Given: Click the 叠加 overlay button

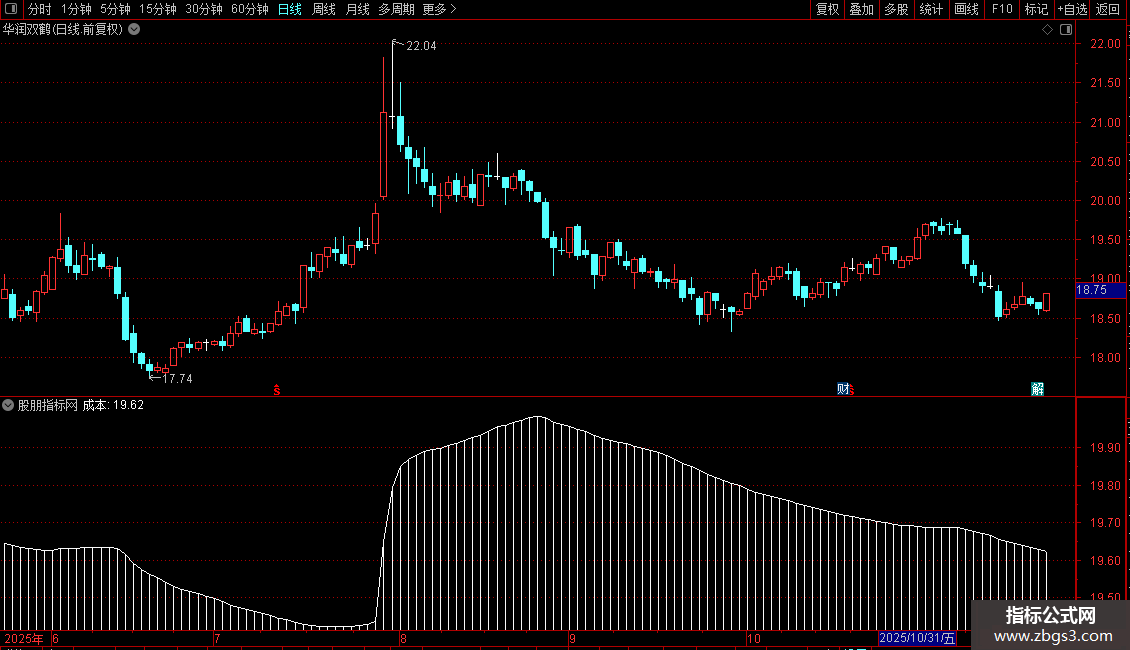Looking at the screenshot, I should click(x=861, y=9).
